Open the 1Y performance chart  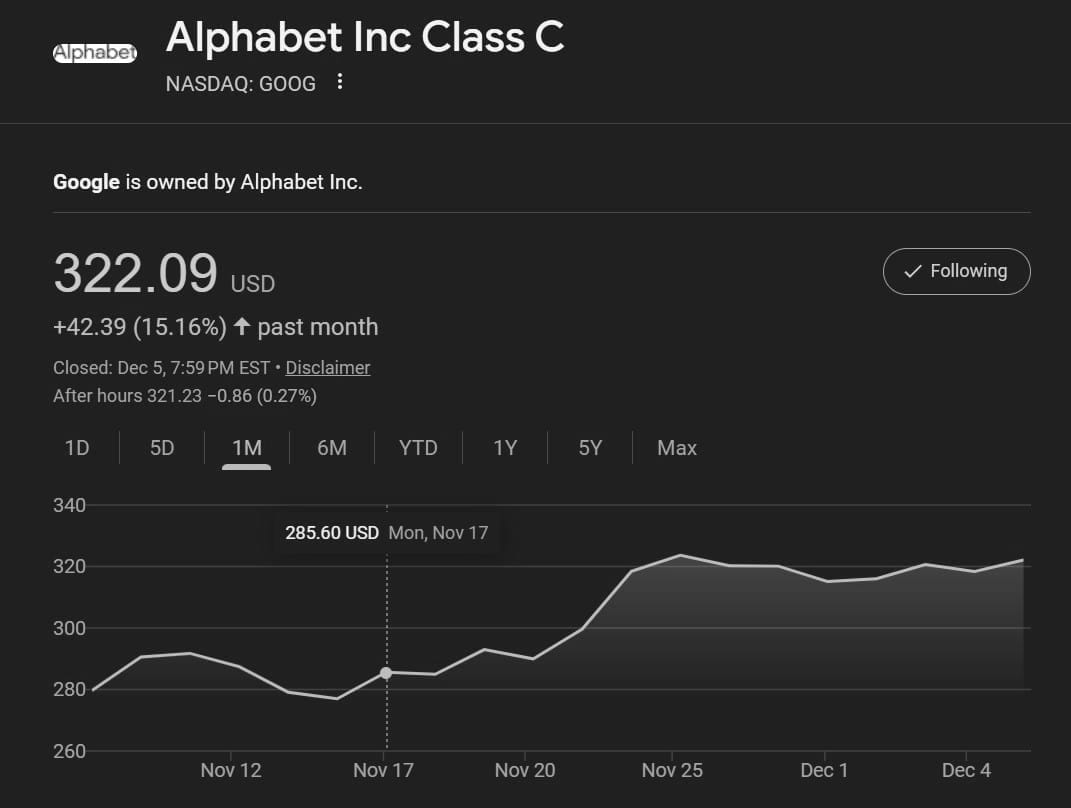pyautogui.click(x=504, y=448)
